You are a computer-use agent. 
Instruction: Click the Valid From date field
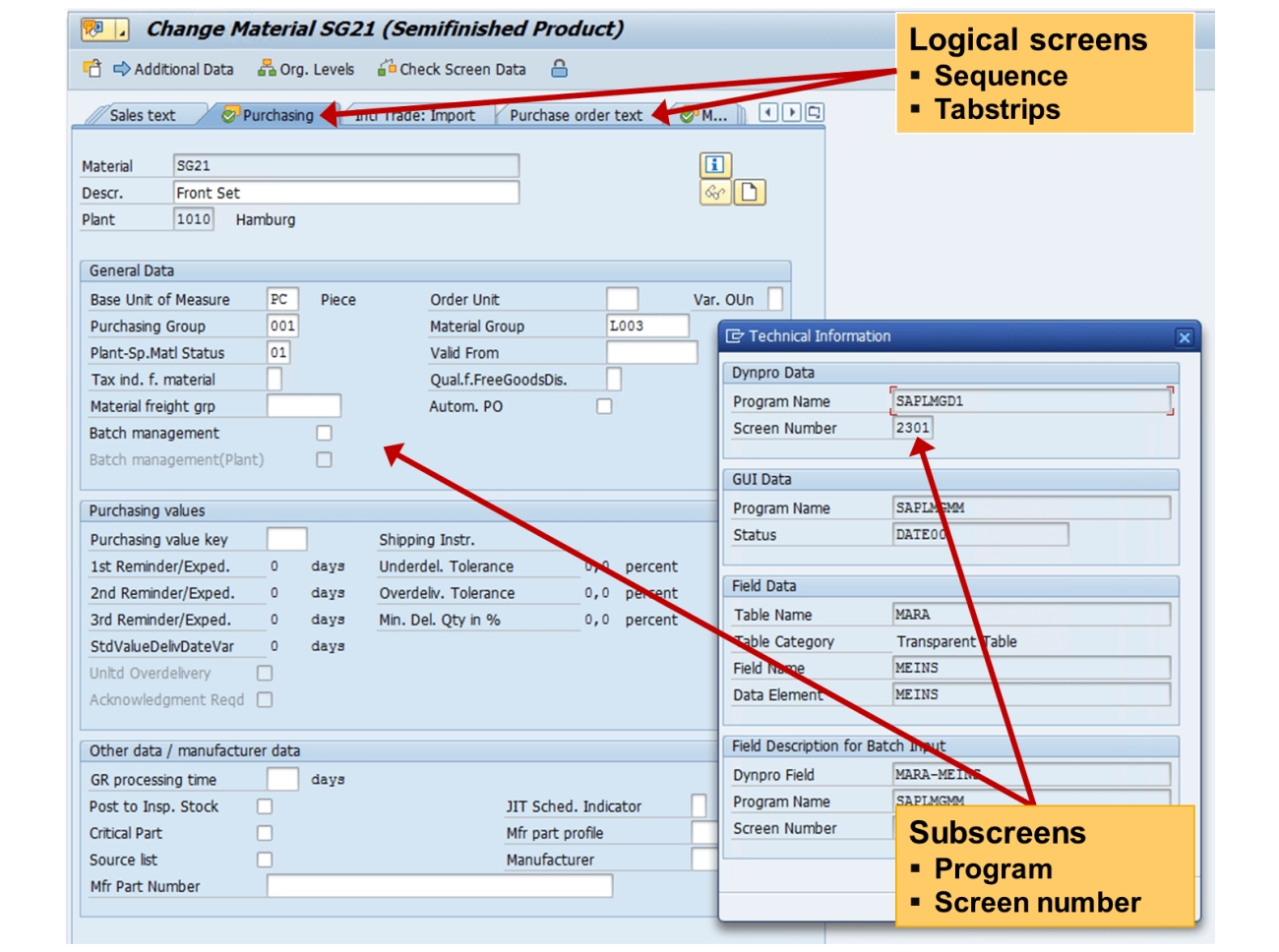(651, 352)
